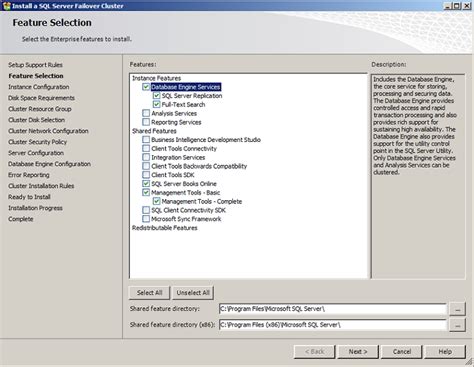Viewport: 474px width, 367px height.
Task: Uncheck Management Tools - Basic
Action: 146,192
